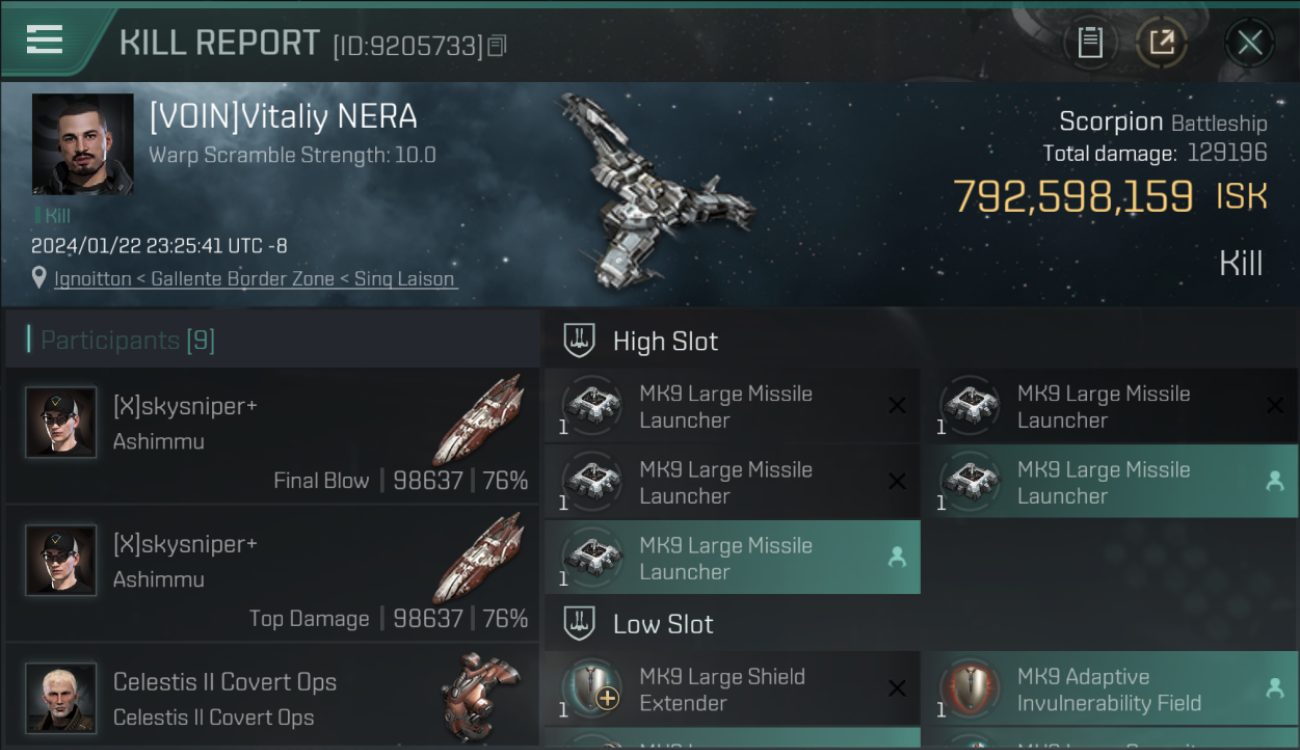
Task: Open the Ignoitton location link
Action: tap(93, 279)
